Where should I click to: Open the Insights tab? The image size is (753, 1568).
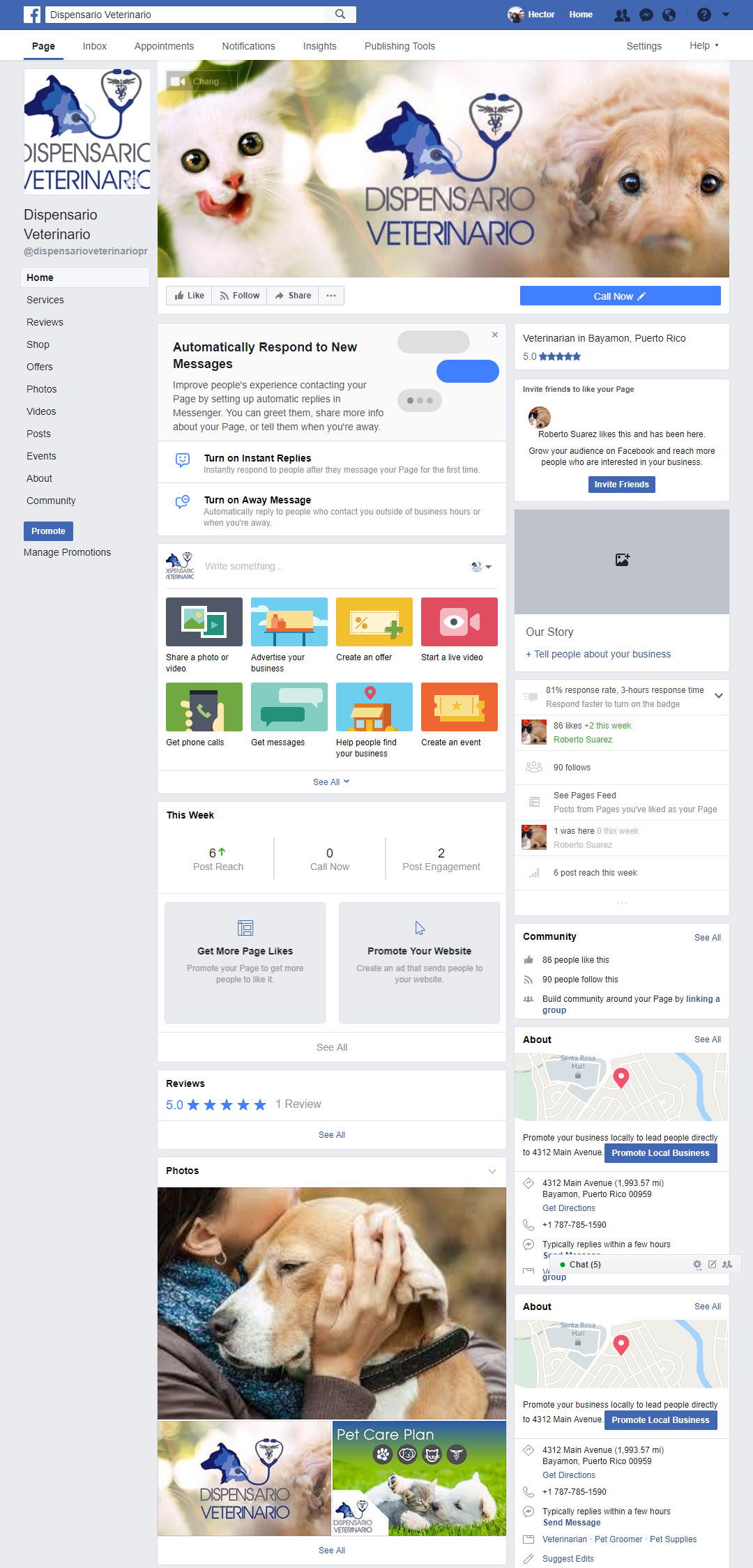[320, 46]
